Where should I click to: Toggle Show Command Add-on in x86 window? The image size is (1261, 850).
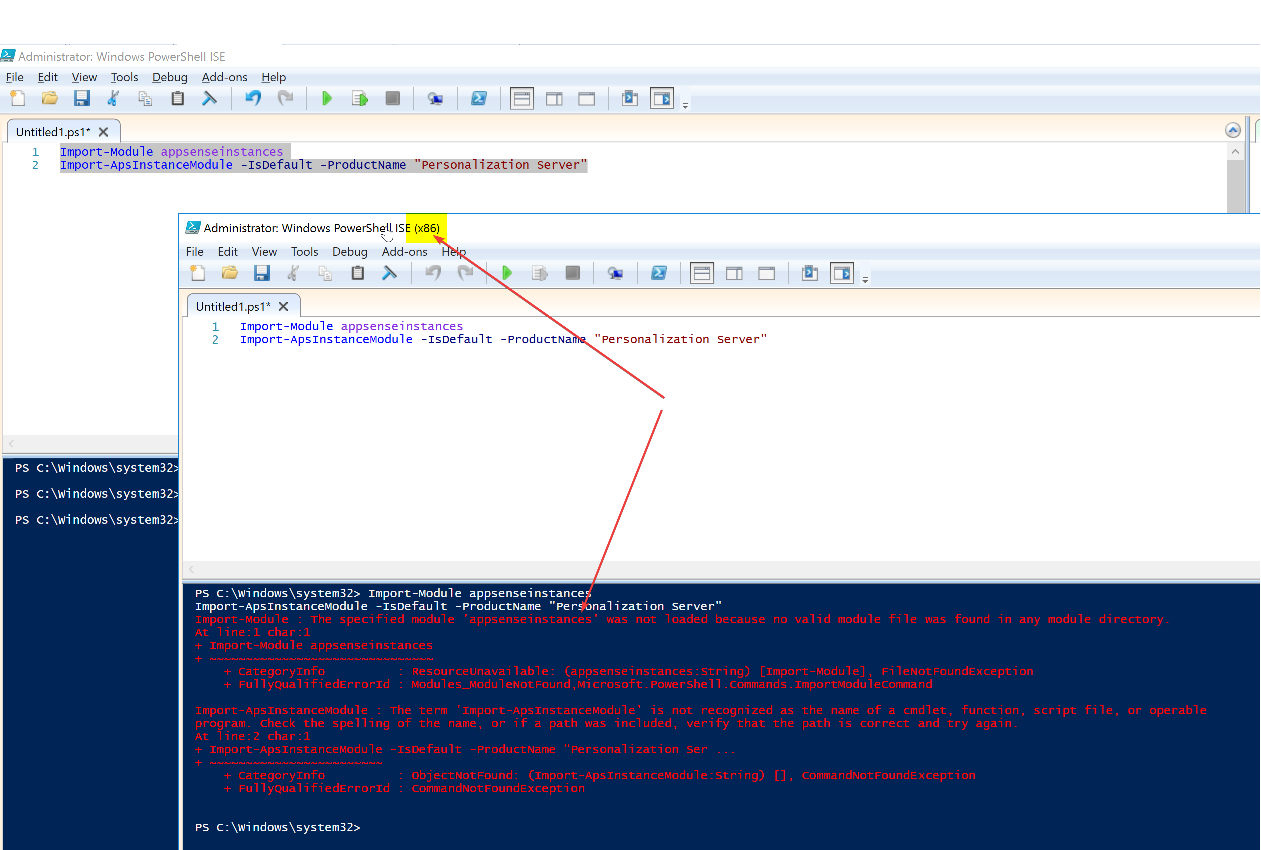coord(842,273)
